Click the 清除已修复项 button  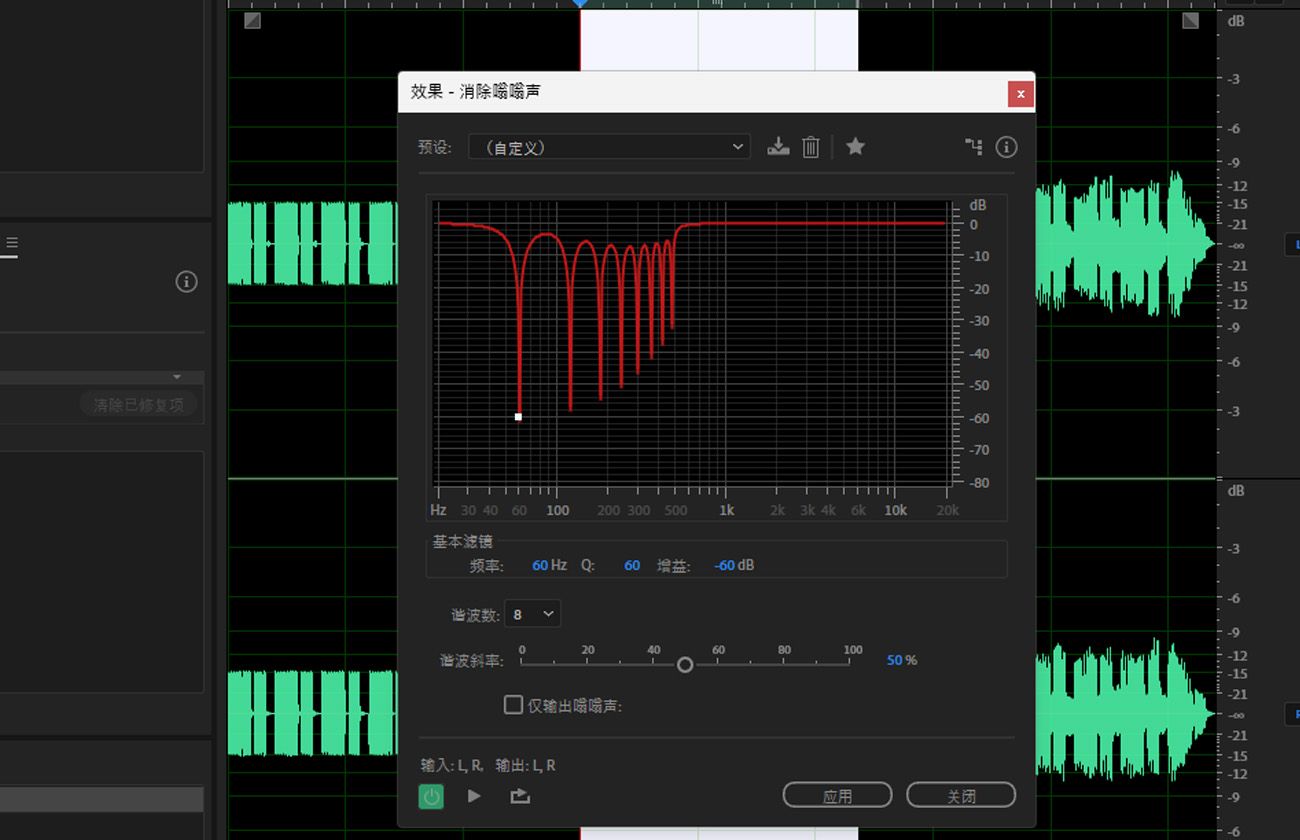tap(139, 405)
